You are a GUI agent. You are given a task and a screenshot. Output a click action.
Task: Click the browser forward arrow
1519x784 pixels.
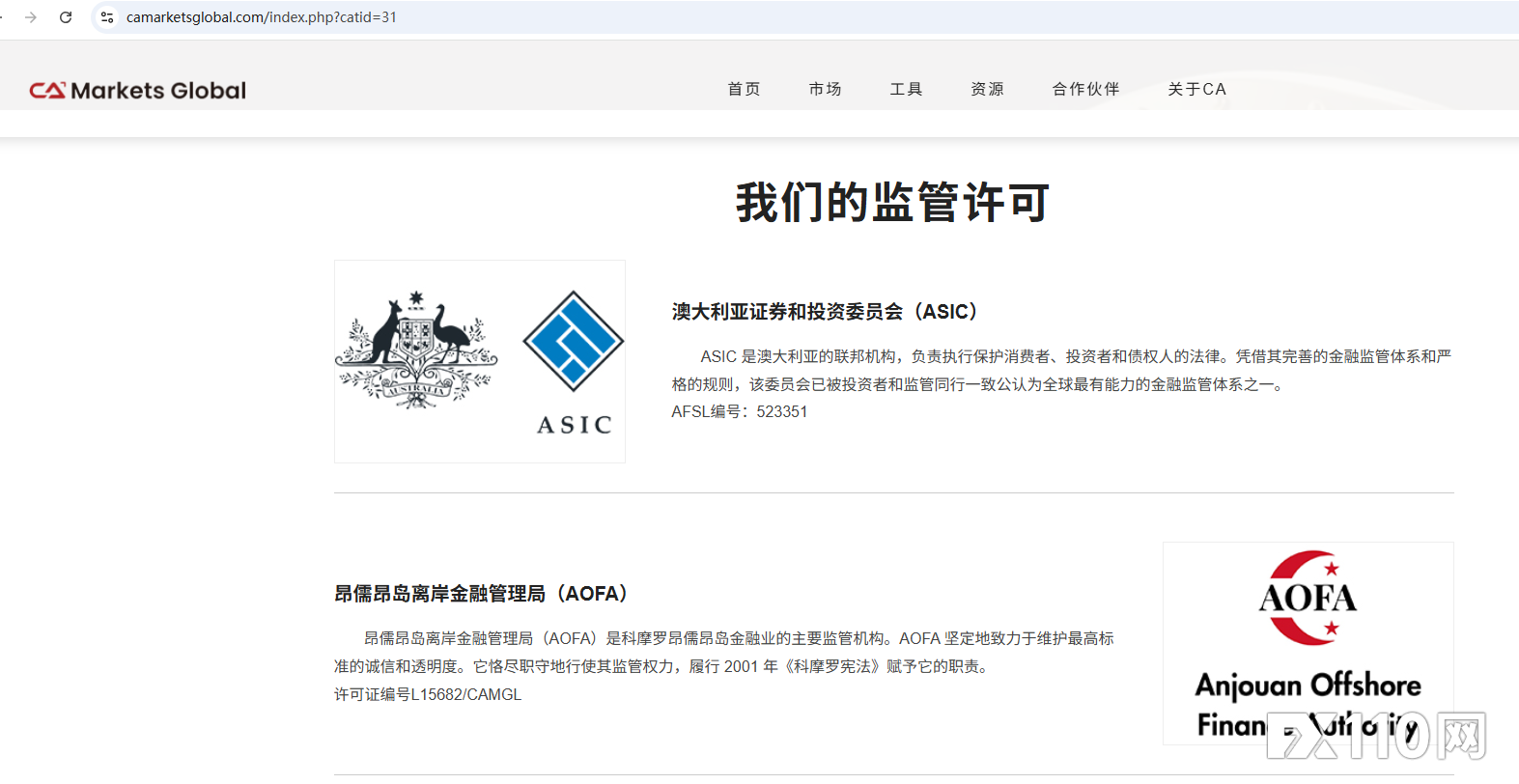tap(31, 17)
